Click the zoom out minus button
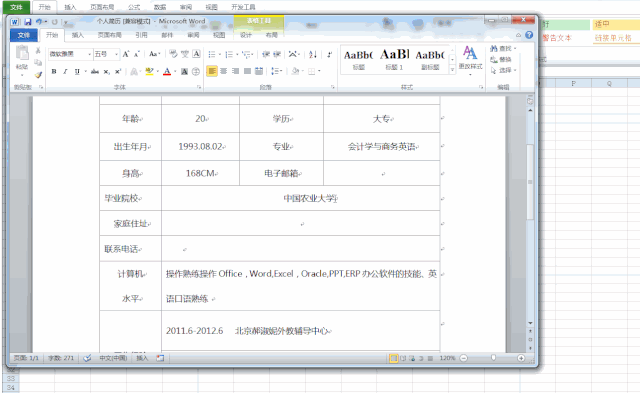The width and height of the screenshot is (640, 393). pos(464,358)
